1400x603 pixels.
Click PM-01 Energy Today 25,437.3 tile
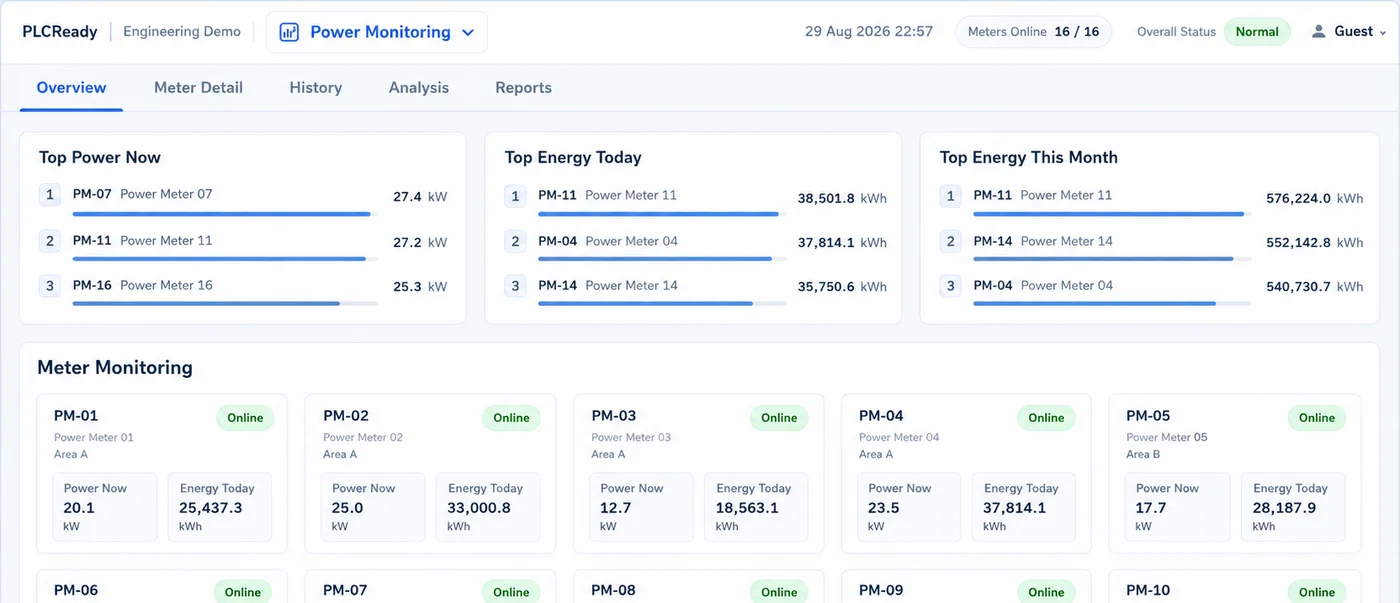click(x=220, y=507)
